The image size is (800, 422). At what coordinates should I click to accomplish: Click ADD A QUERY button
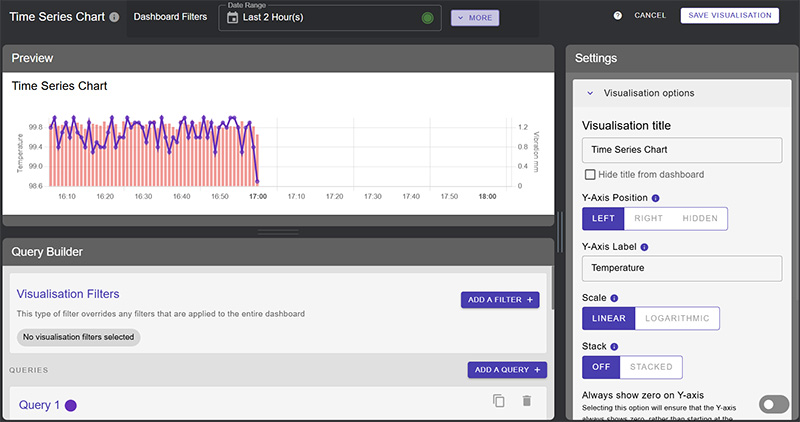coord(507,370)
